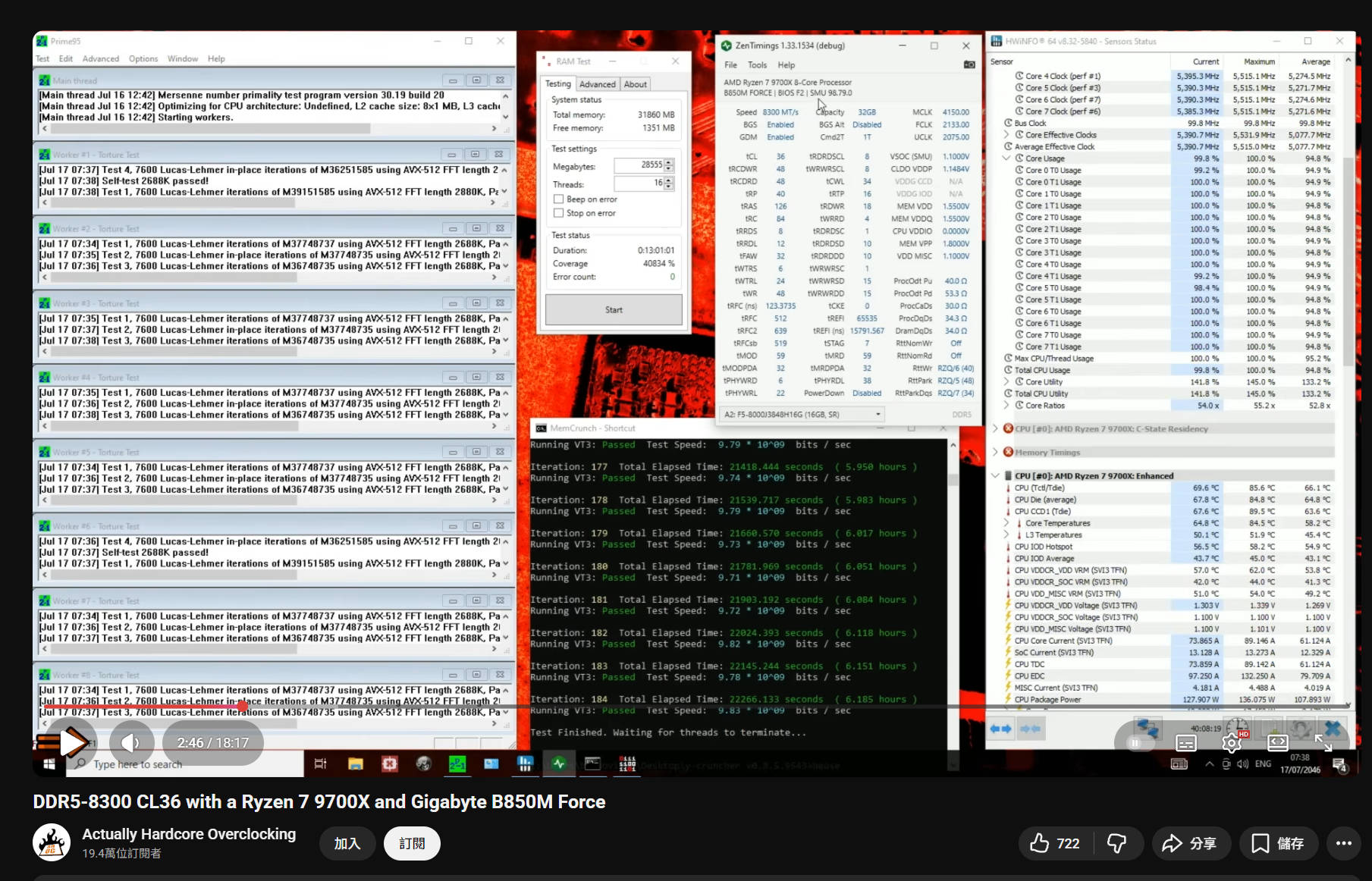Click the 分享 share button
The height and width of the screenshot is (881, 1372).
tap(1188, 843)
